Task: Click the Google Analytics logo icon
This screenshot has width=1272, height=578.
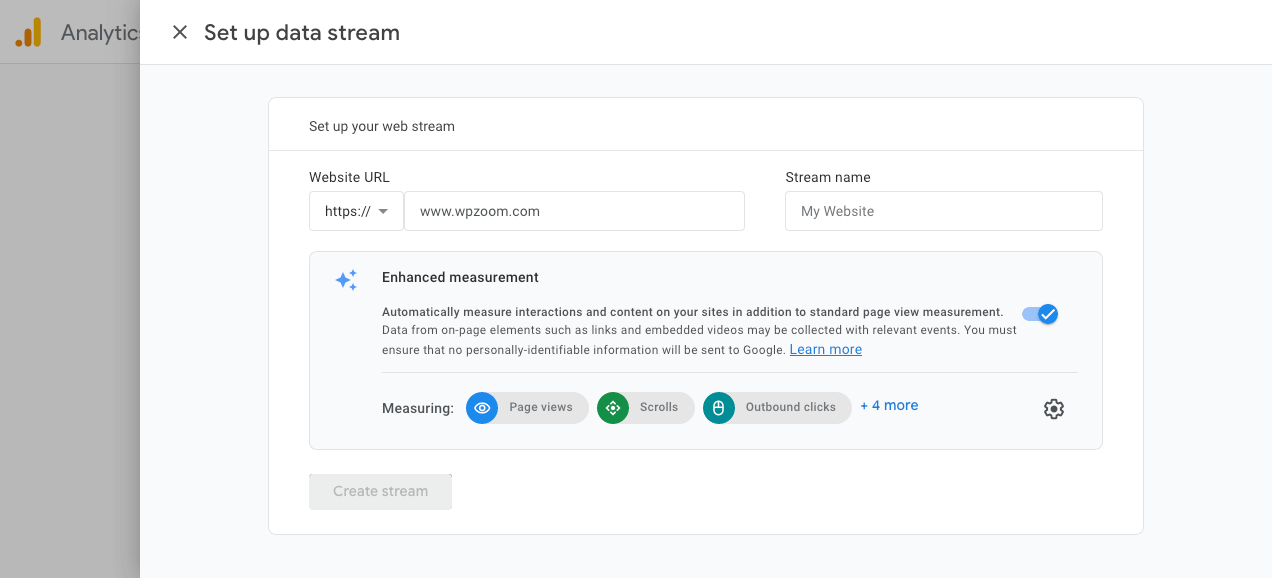Action: pos(28,33)
